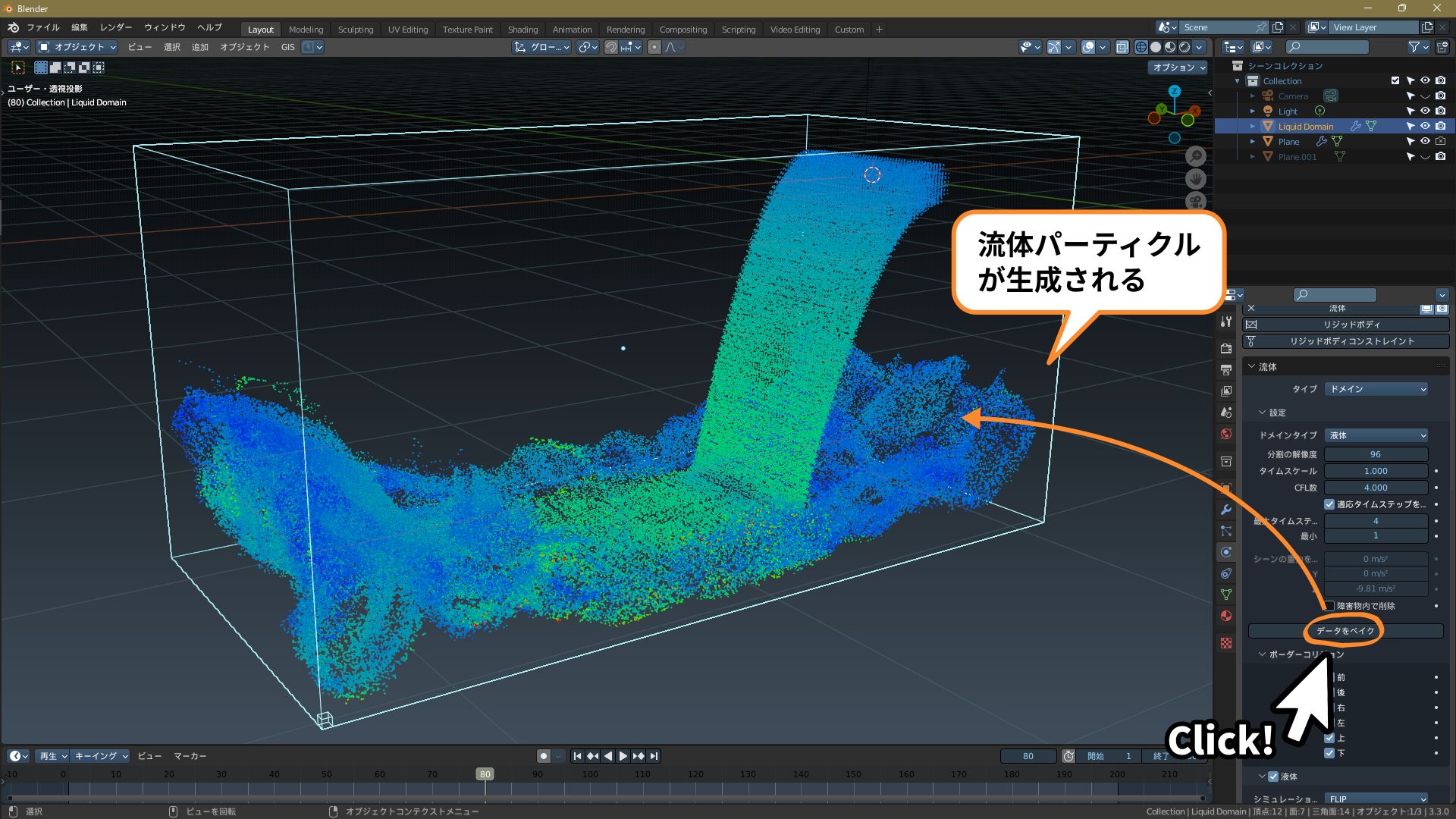The image size is (1456, 819).
Task: Open the Domain Type liquid dropdown
Action: pyautogui.click(x=1376, y=435)
